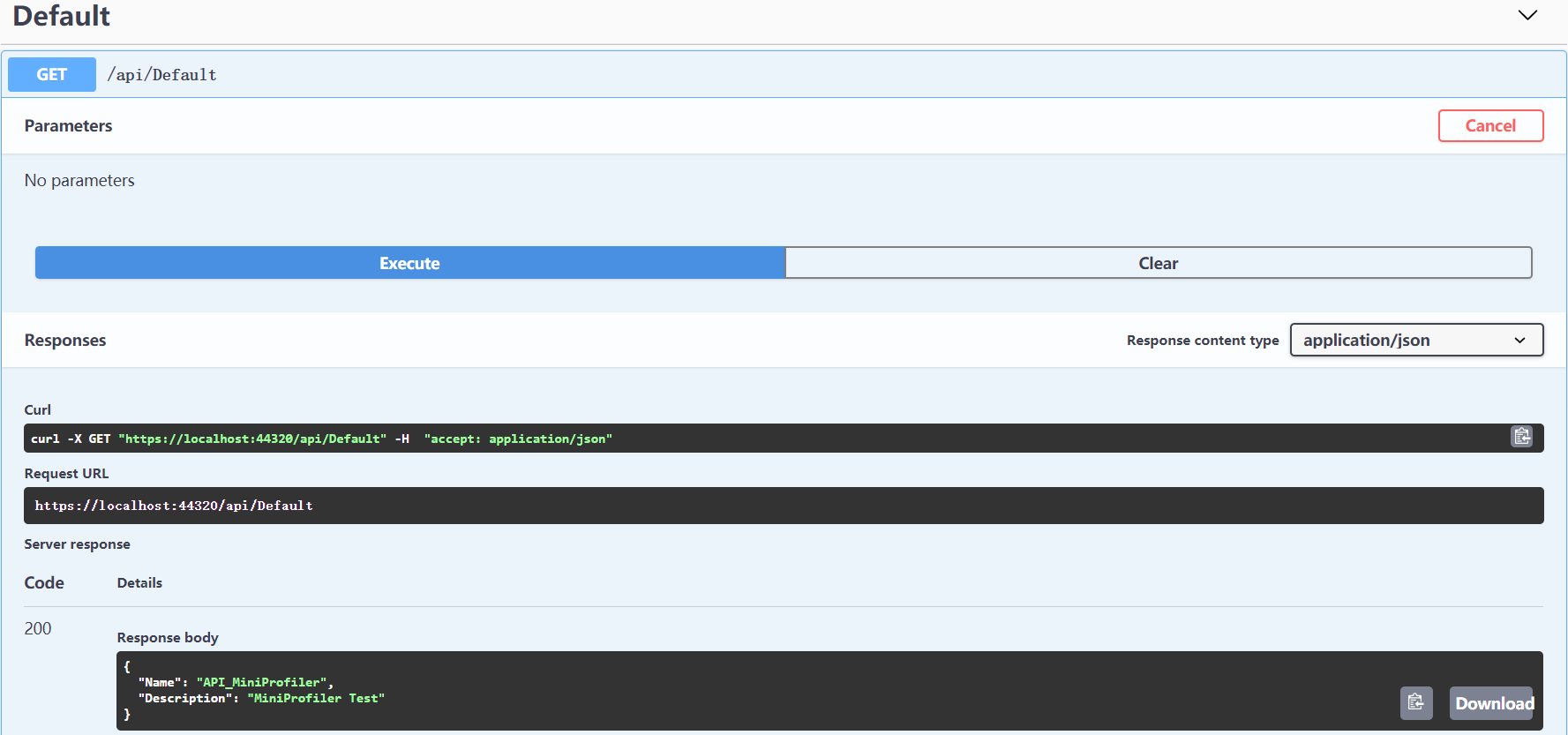Click the "API_MiniProfiler" name value
Image resolution: width=1568 pixels, height=735 pixels.
point(261,682)
